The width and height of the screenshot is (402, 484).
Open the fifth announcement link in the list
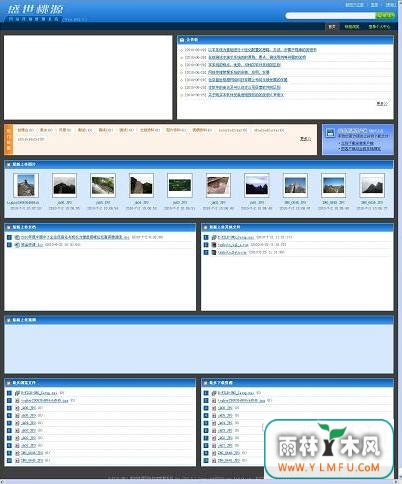[x=248, y=80]
